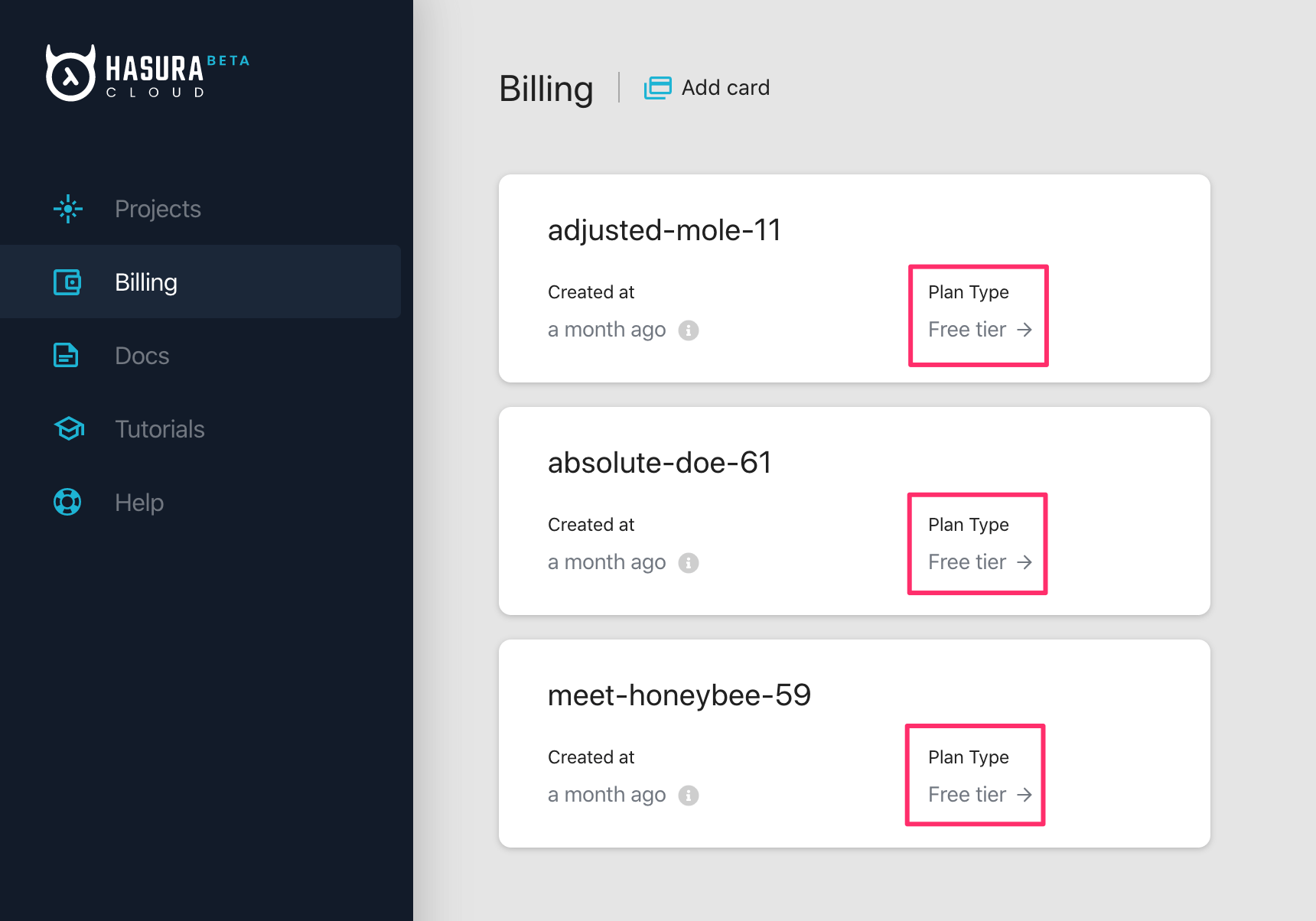This screenshot has width=1316, height=921.
Task: Open the Projects menu item
Action: (158, 209)
